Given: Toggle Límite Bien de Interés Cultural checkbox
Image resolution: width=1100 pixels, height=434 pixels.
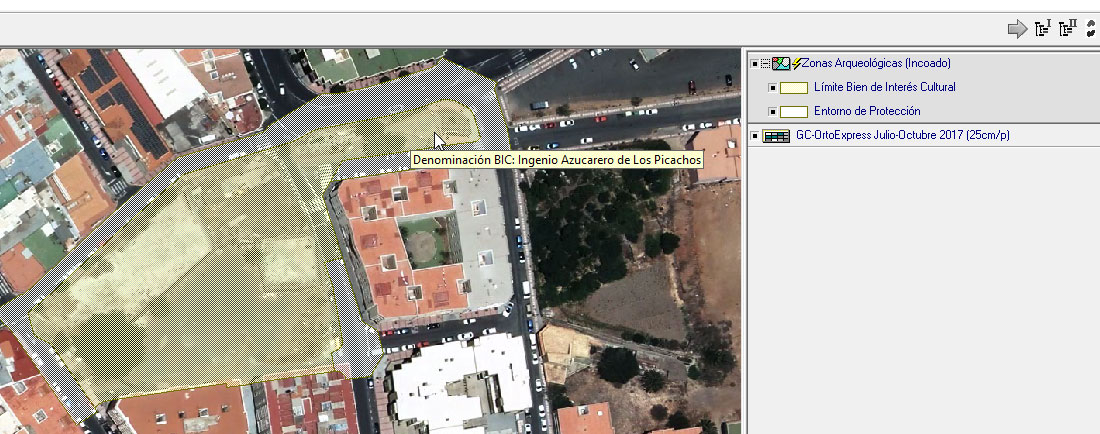Looking at the screenshot, I should coord(772,88).
